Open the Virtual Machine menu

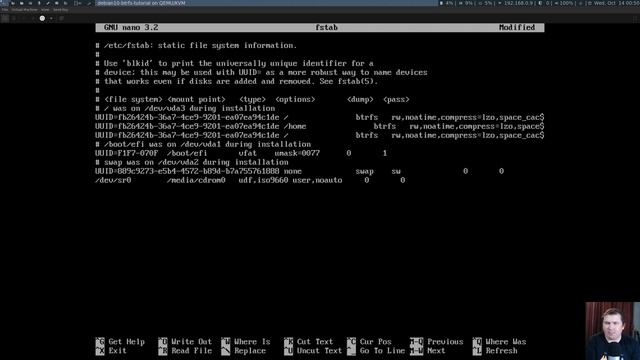24,10
